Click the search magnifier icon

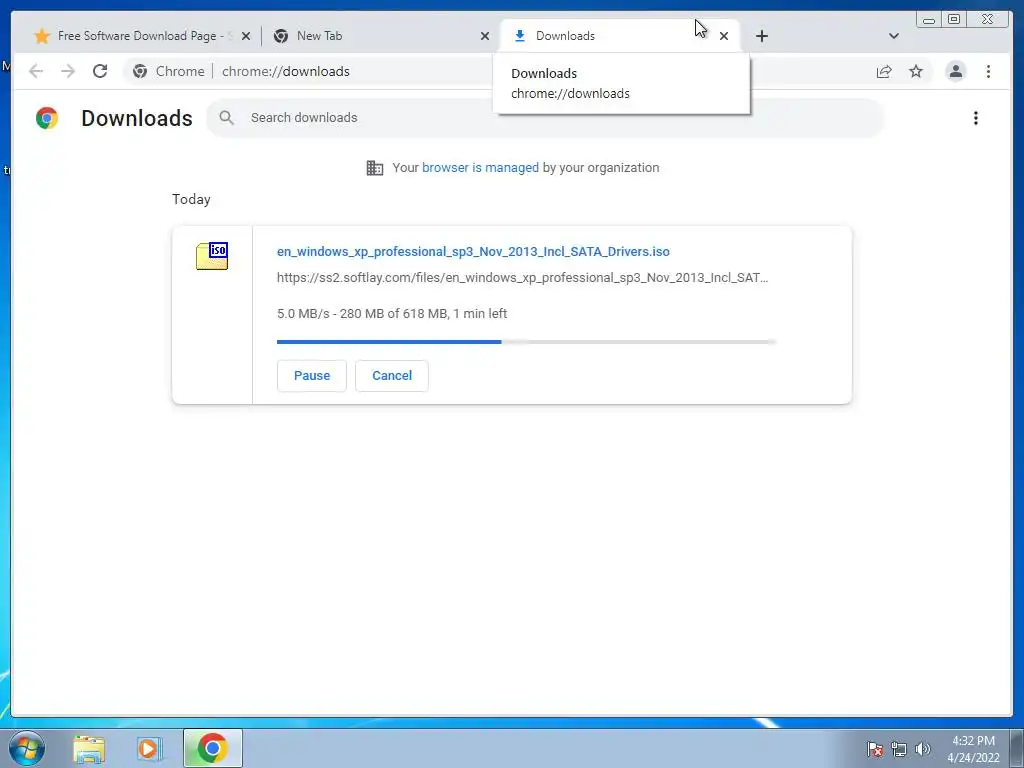click(x=227, y=118)
